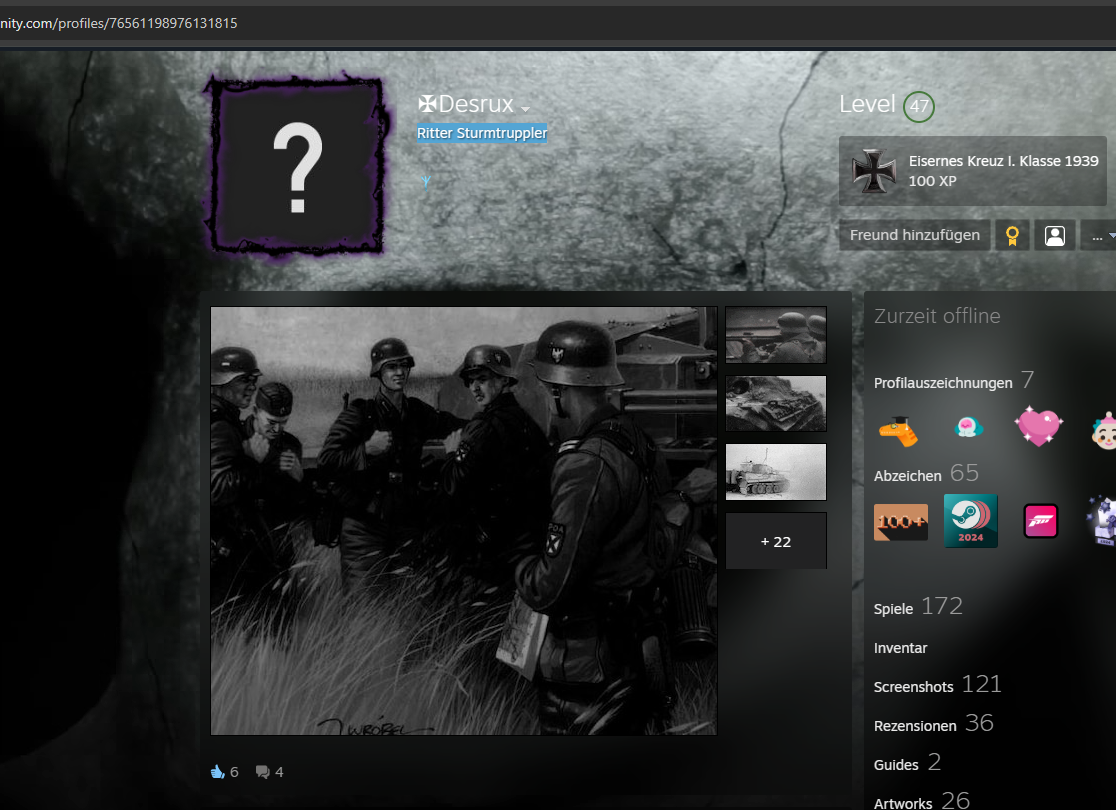Image resolution: width=1116 pixels, height=810 pixels.
Task: Click the yellow ribbon award icon button
Action: 1012,236
